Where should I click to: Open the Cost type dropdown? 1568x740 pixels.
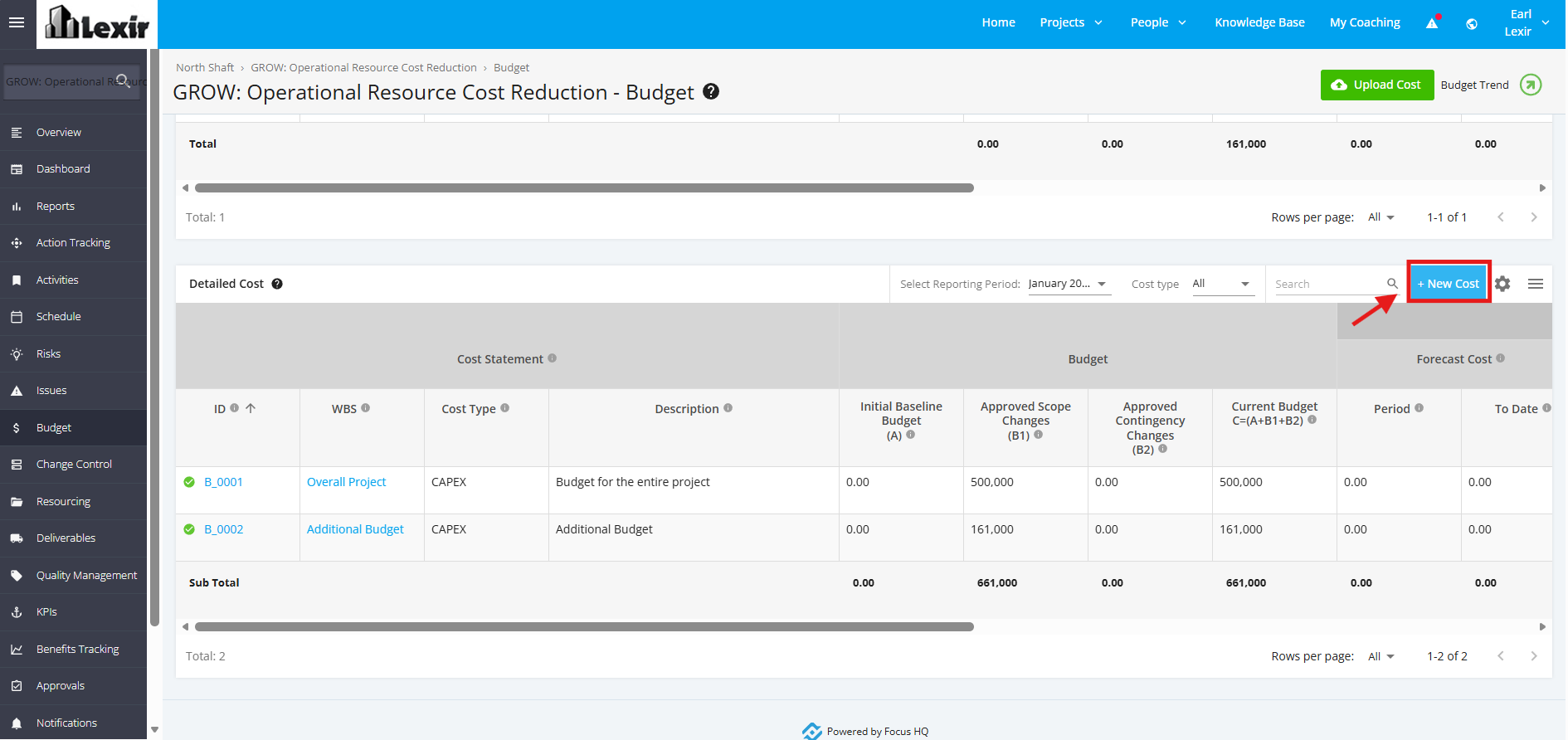pos(1223,284)
